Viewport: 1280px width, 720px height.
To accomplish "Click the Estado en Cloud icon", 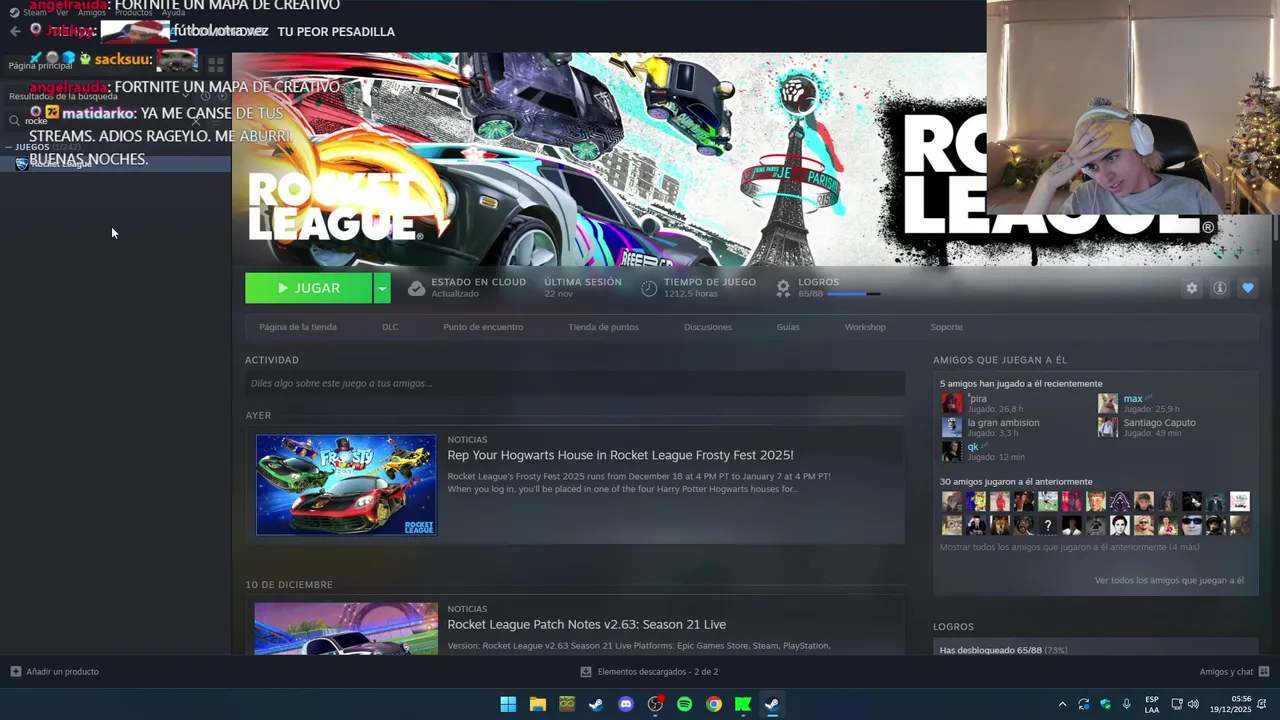I will 416,288.
